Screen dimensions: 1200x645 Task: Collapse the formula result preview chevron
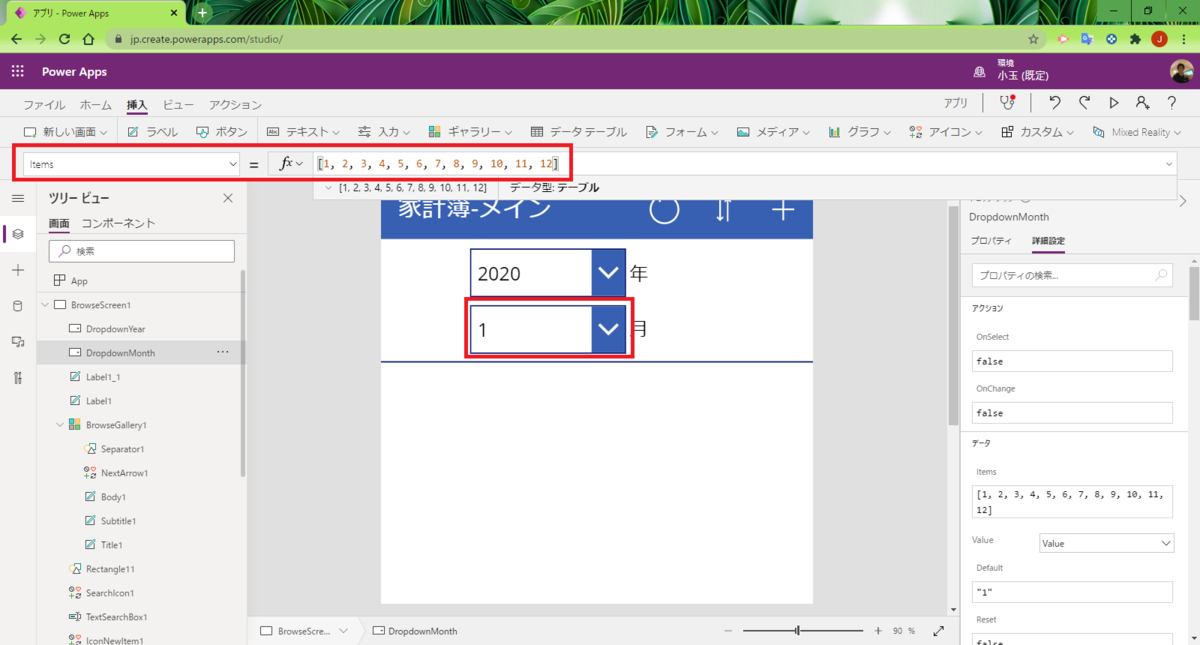click(329, 188)
